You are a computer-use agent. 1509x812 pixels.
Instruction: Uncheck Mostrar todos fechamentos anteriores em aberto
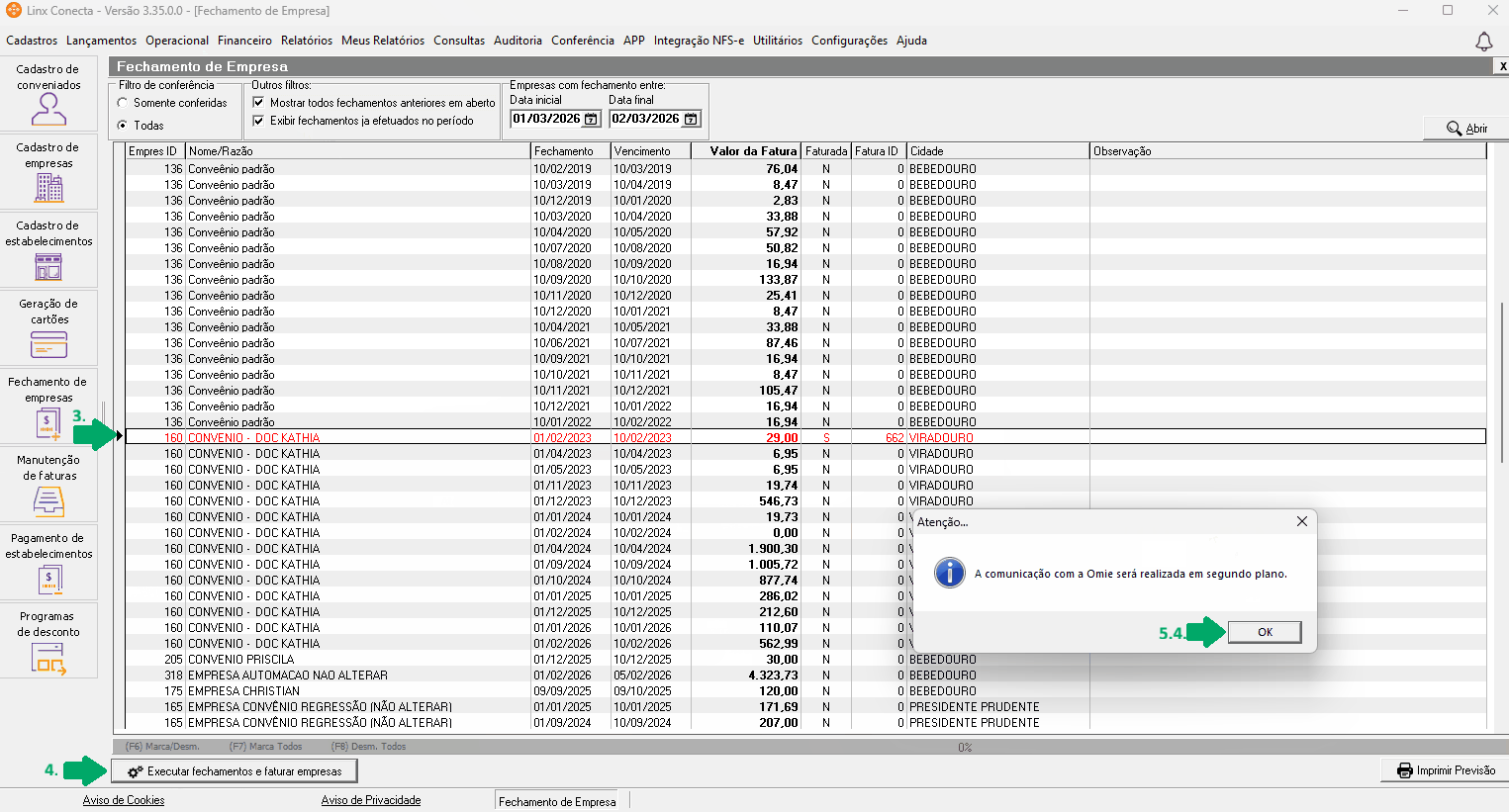(x=258, y=103)
